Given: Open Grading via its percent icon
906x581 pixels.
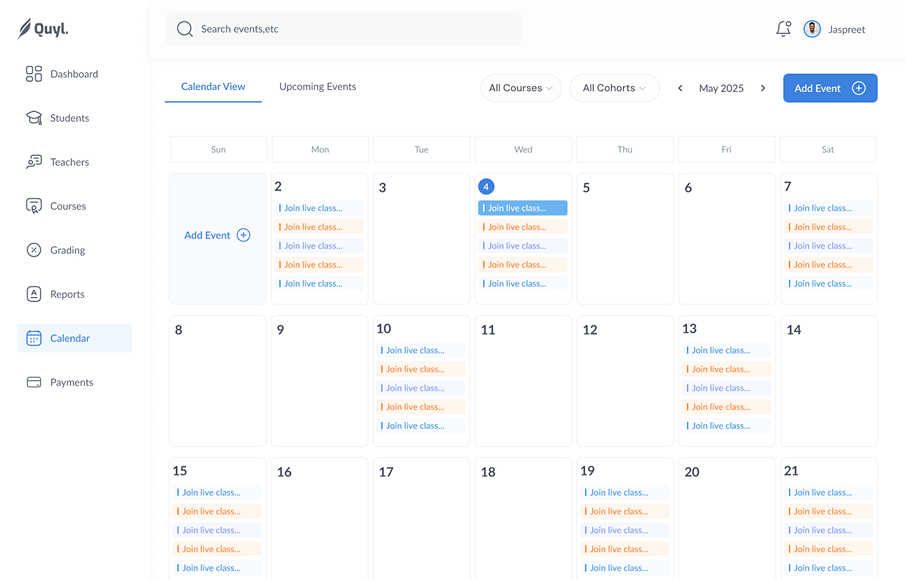Looking at the screenshot, I should click(34, 250).
